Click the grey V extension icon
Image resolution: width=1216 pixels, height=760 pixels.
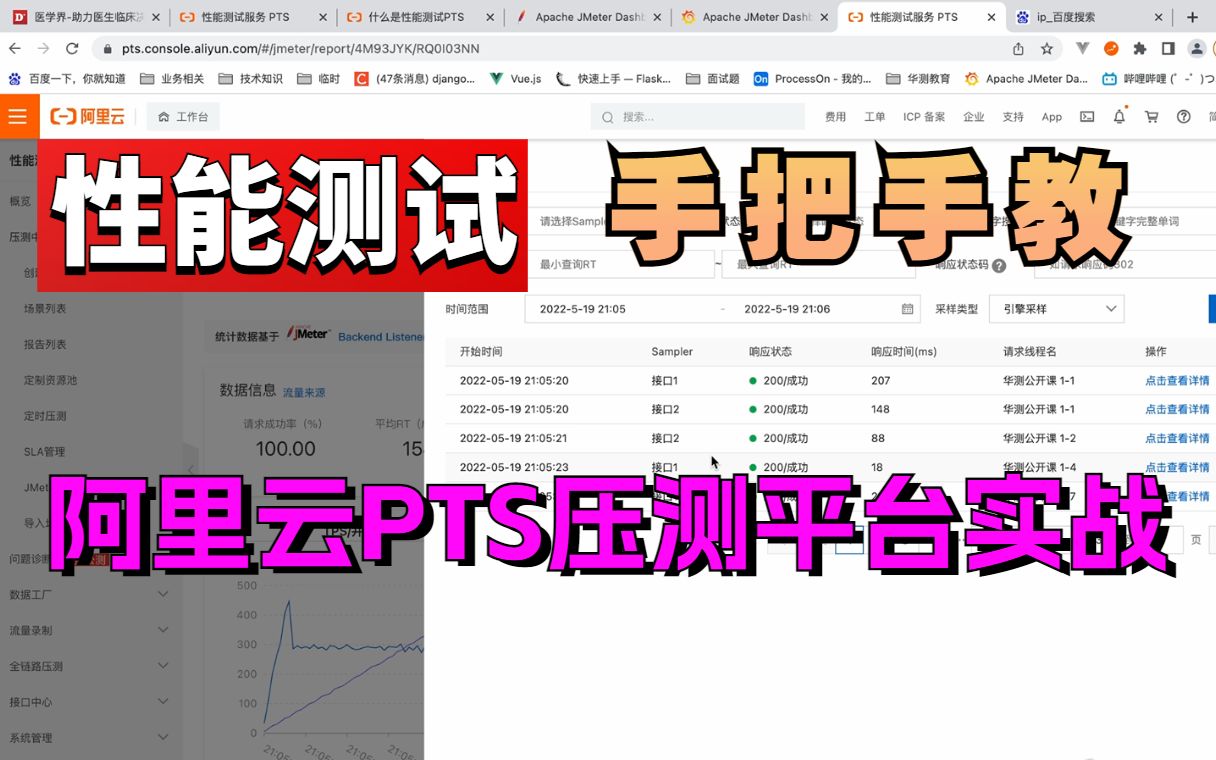(1083, 48)
